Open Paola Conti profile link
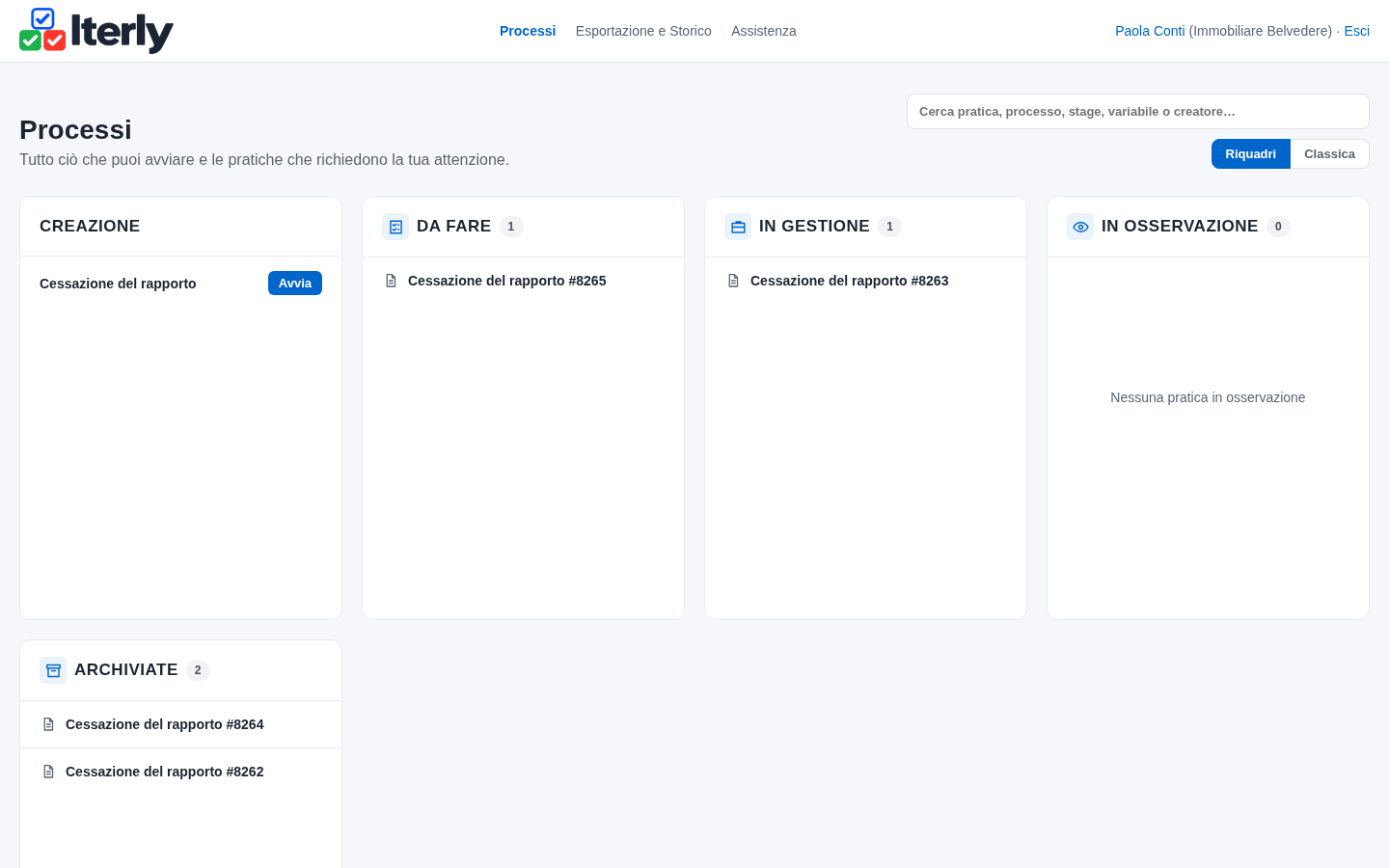 point(1150,31)
